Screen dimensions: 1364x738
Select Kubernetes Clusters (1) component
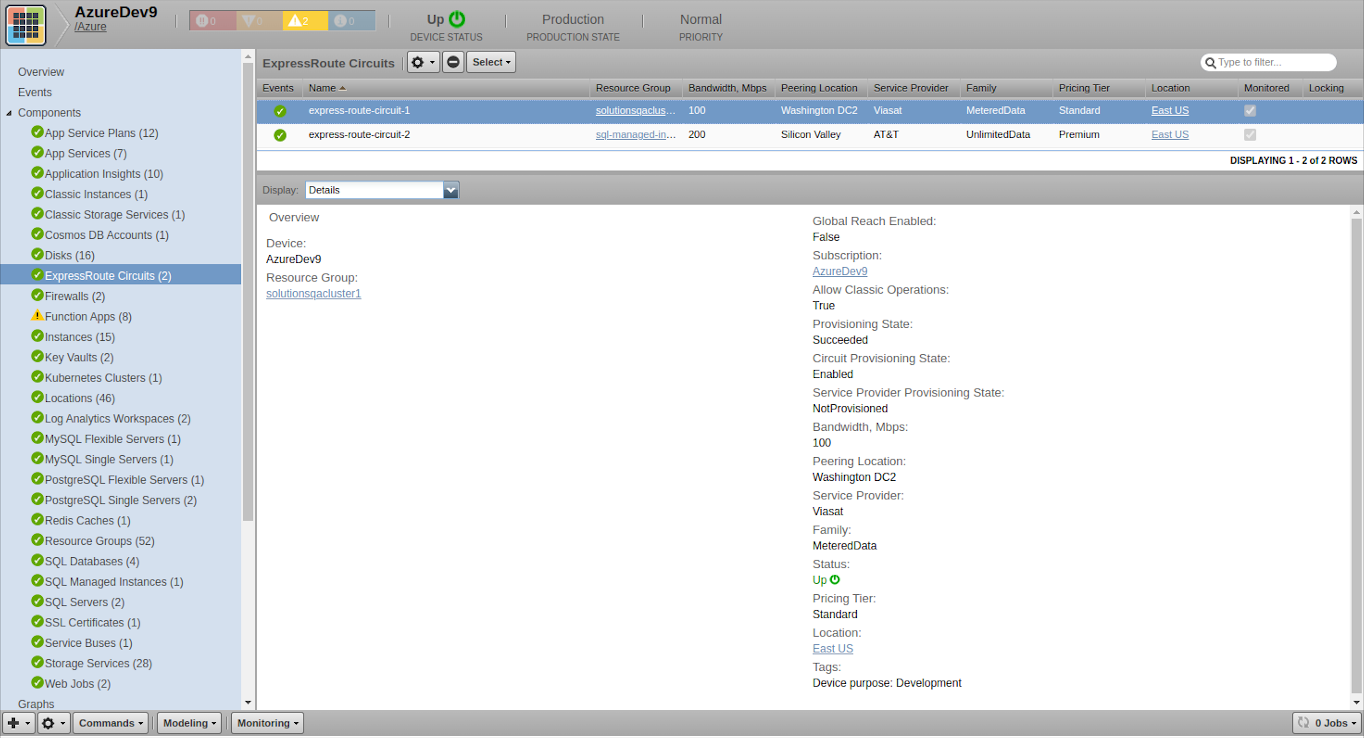tap(103, 378)
